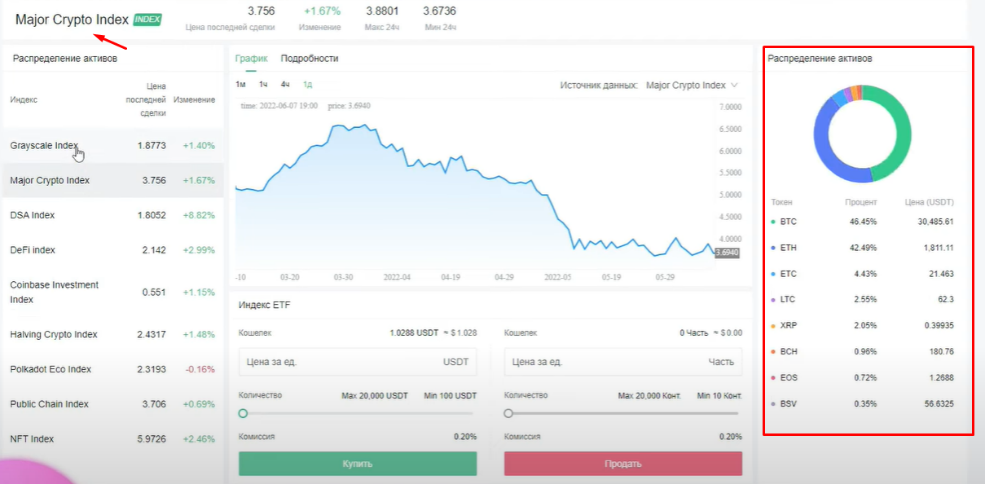The height and width of the screenshot is (484, 985).
Task: Click the ETH blue legend dot
Action: (773, 248)
